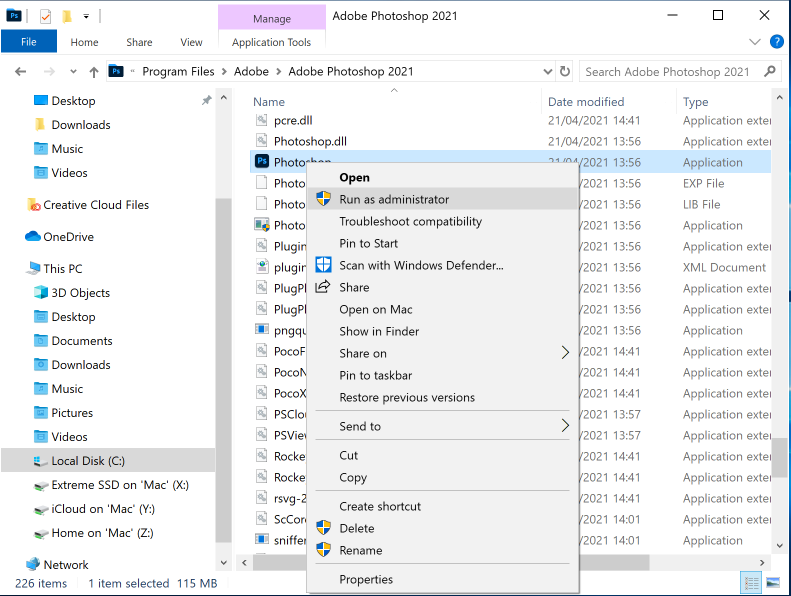
Task: Click the pcre.dll file icon
Action: [261, 120]
